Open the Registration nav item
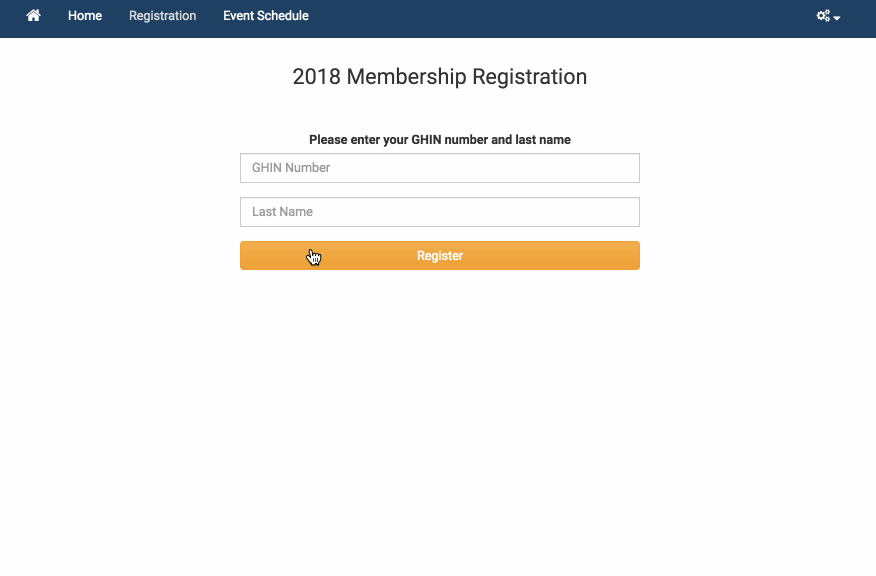Viewport: 876px width, 576px height. tap(163, 16)
